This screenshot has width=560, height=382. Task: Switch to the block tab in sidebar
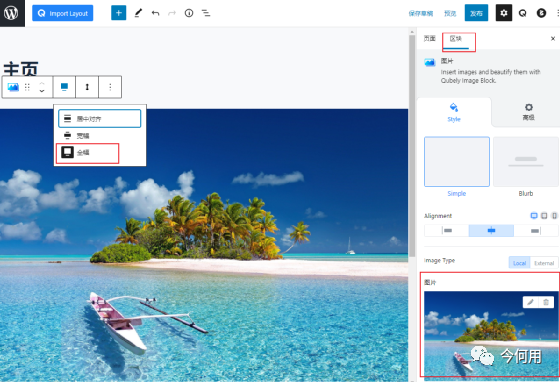456,39
